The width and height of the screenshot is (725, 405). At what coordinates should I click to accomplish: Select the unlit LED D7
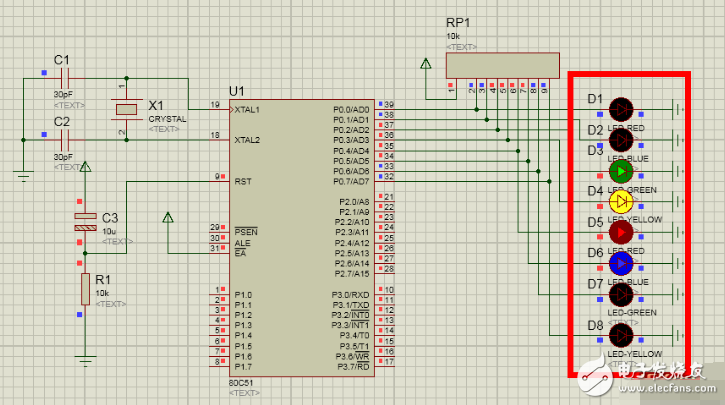[x=621, y=295]
